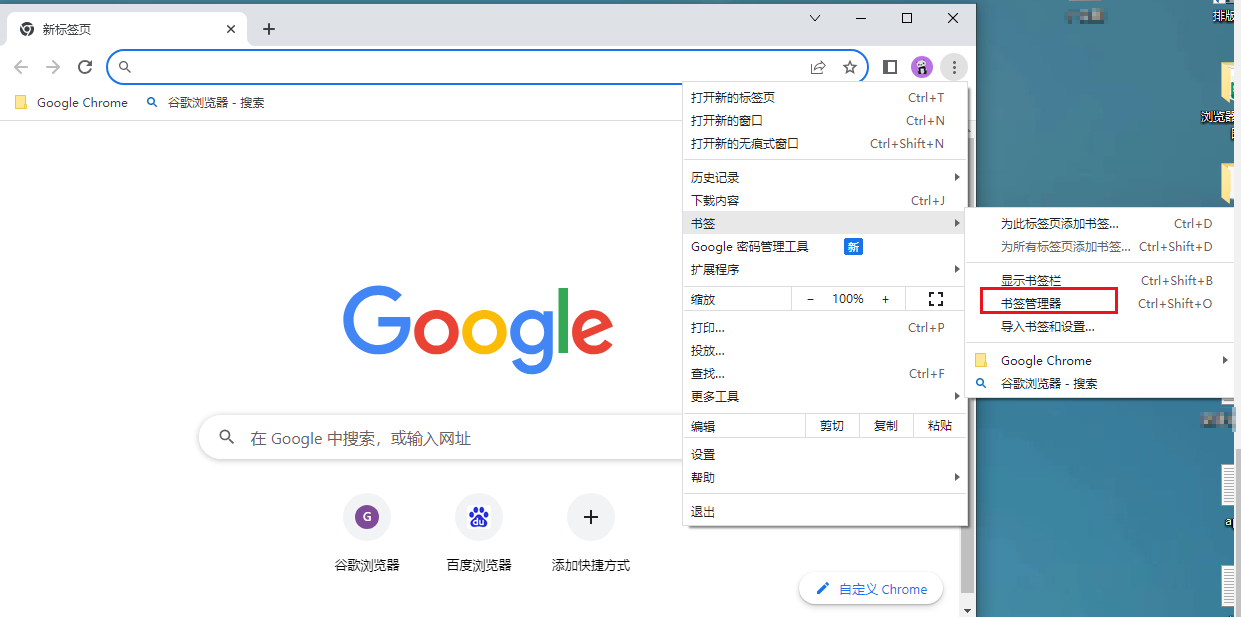The image size is (1241, 617).
Task: Select 打开新的标签页 menu item
Action: click(825, 97)
